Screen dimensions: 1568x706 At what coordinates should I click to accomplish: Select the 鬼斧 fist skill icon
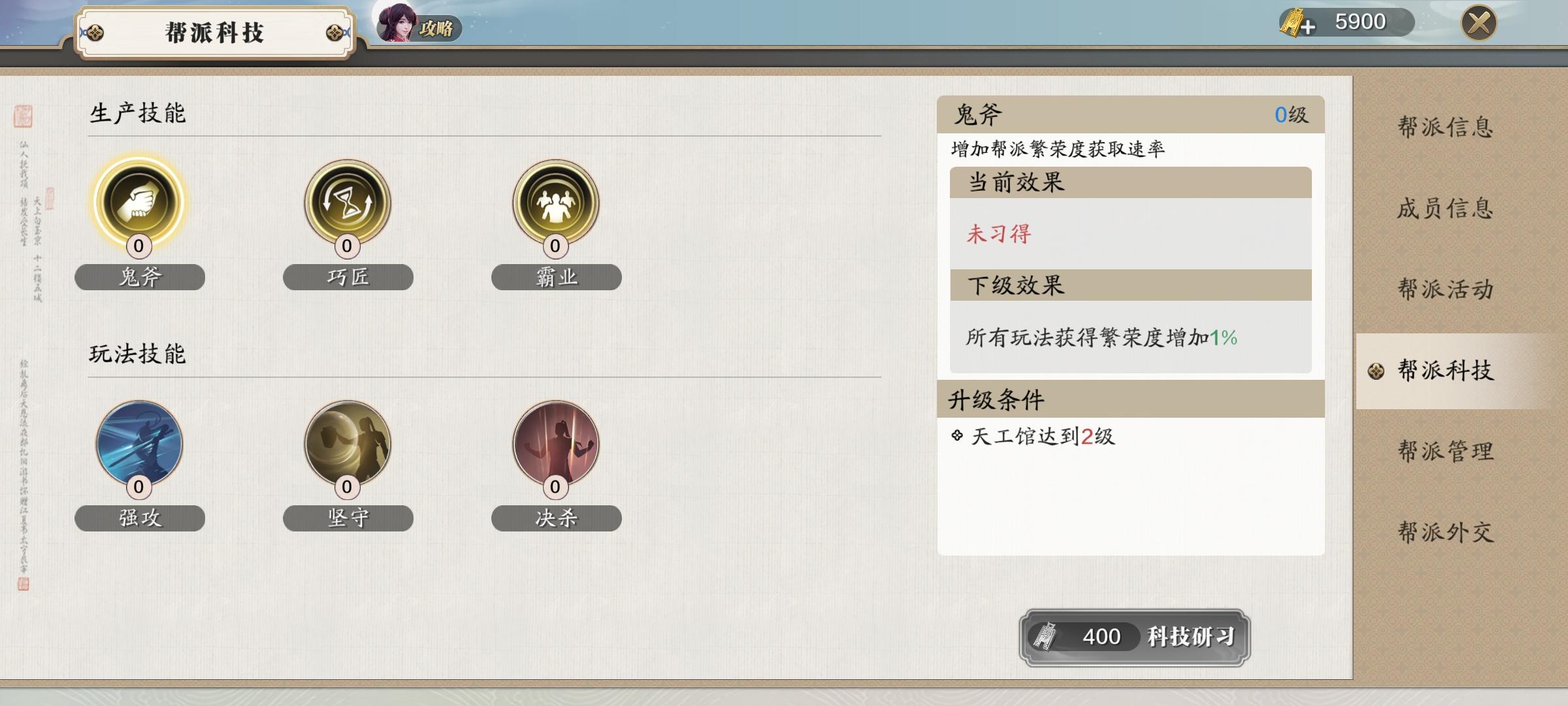[x=139, y=202]
